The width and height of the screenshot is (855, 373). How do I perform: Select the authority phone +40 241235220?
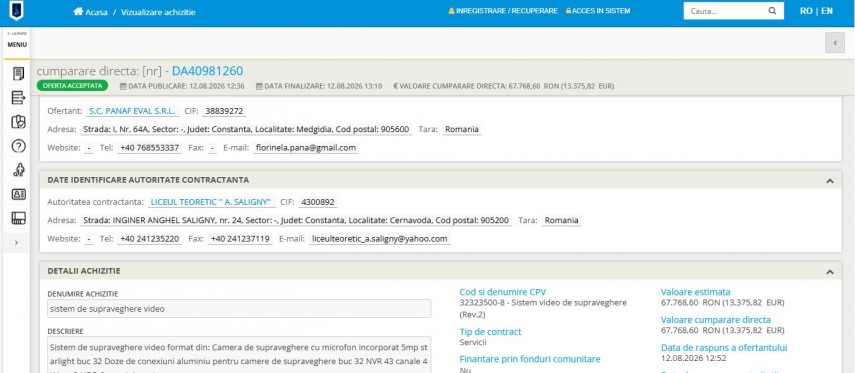(x=149, y=239)
